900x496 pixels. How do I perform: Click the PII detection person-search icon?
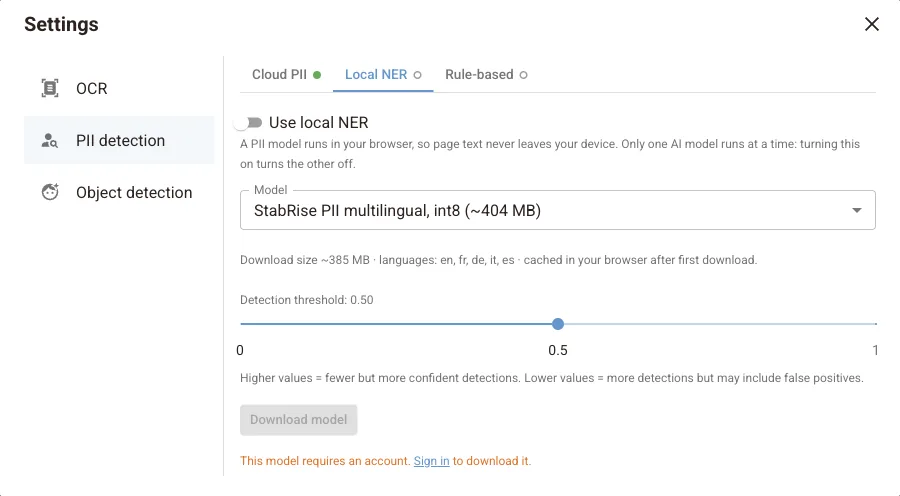coord(50,140)
